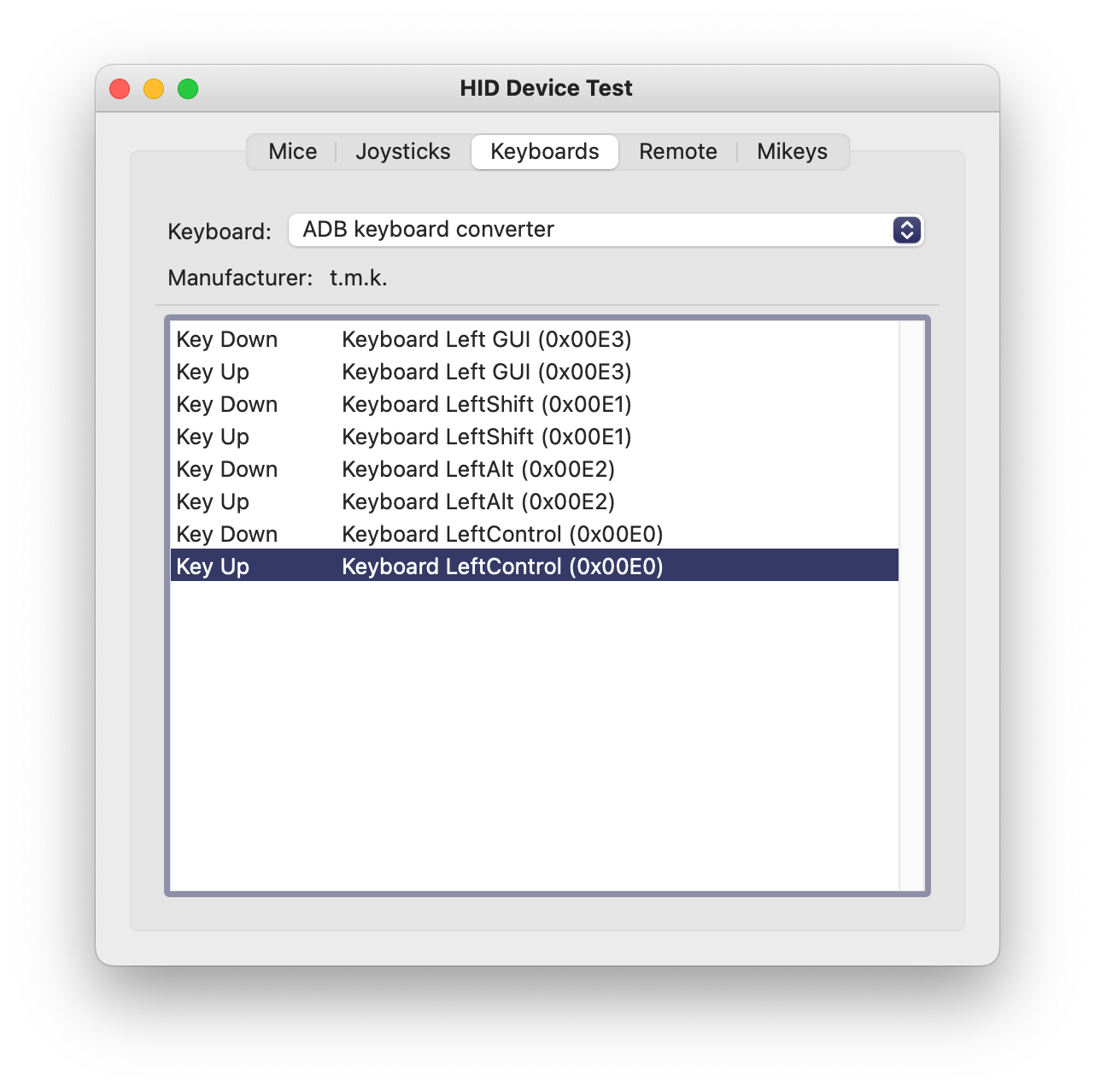Click the highlighted Key Up LeftControl row
1095x1092 pixels.
(535, 566)
